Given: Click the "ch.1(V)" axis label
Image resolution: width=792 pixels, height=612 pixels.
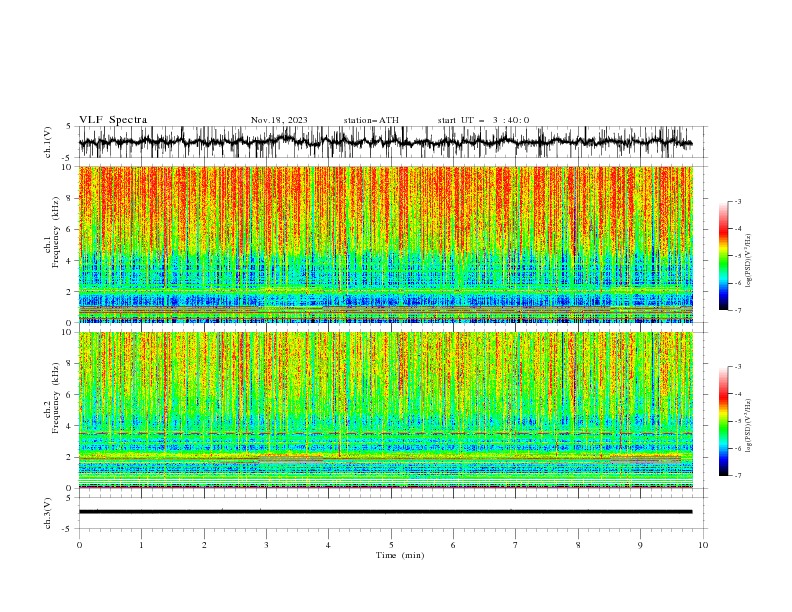Looking at the screenshot, I should [x=48, y=142].
